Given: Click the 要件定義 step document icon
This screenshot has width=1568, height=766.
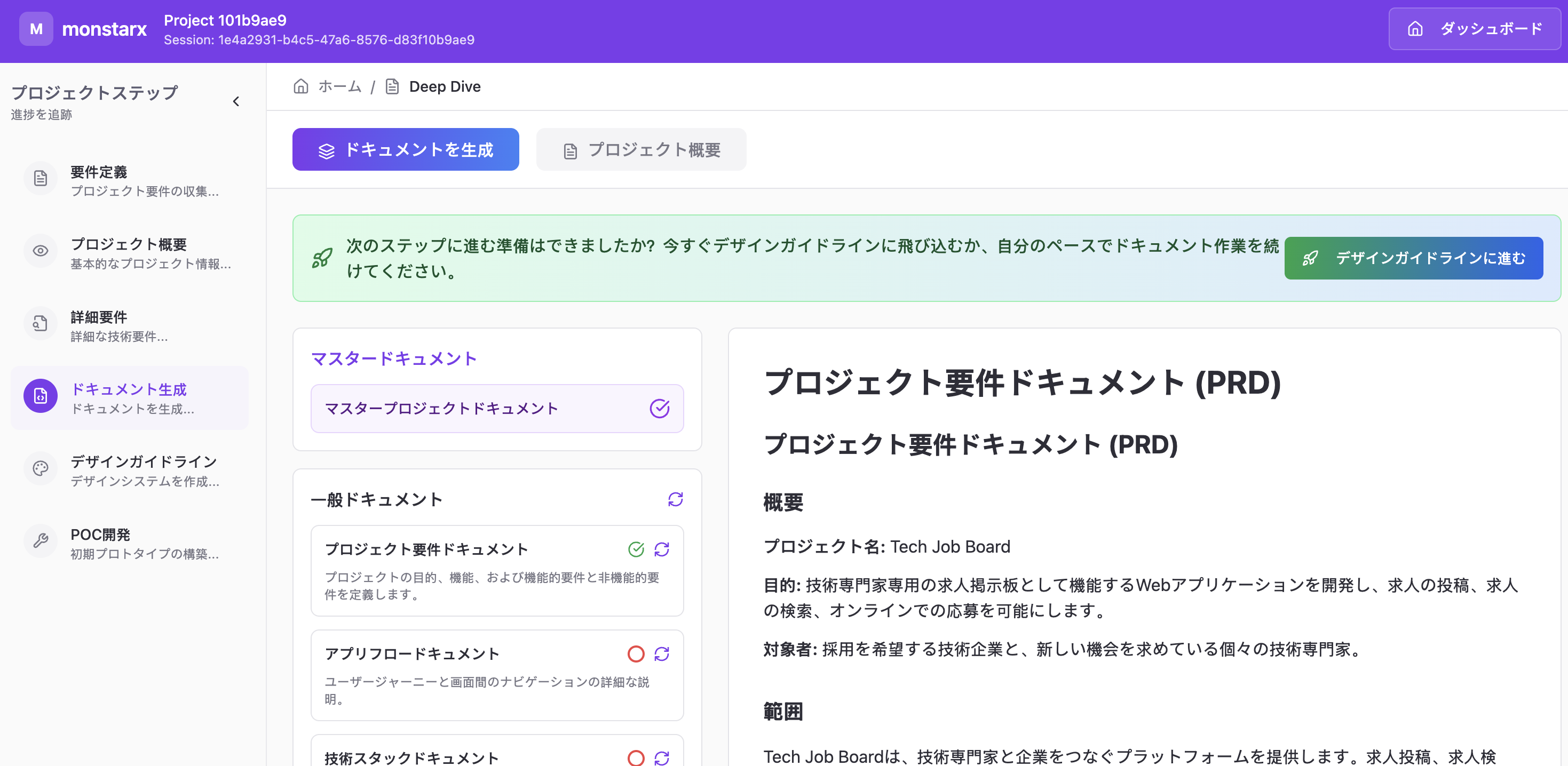Looking at the screenshot, I should tap(40, 178).
